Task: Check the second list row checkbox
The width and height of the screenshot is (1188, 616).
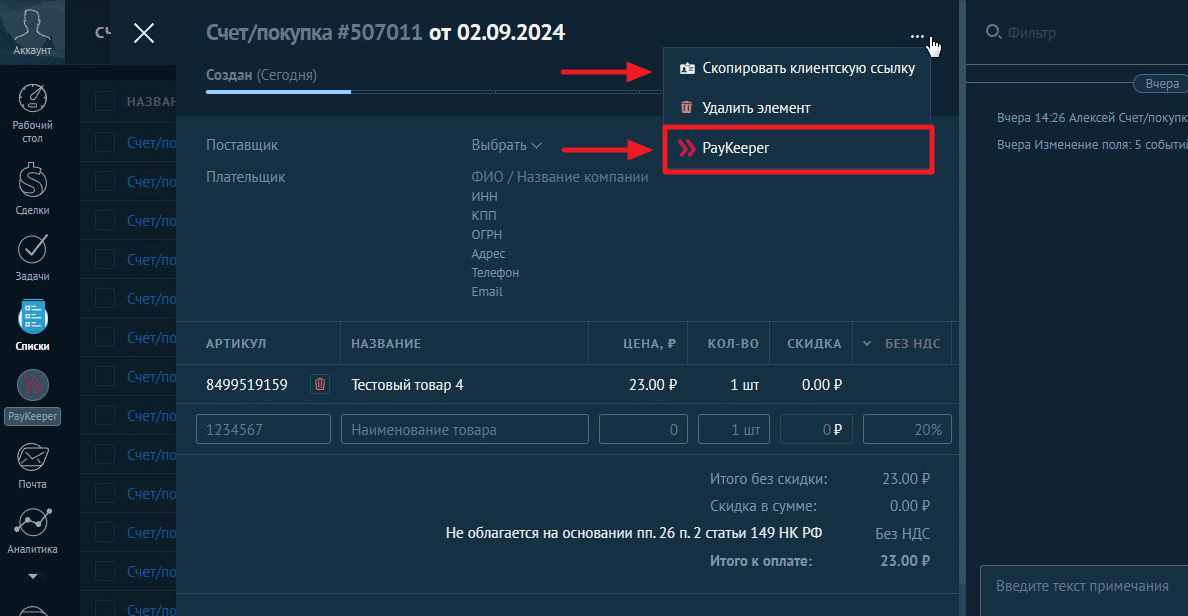Action: (105, 182)
